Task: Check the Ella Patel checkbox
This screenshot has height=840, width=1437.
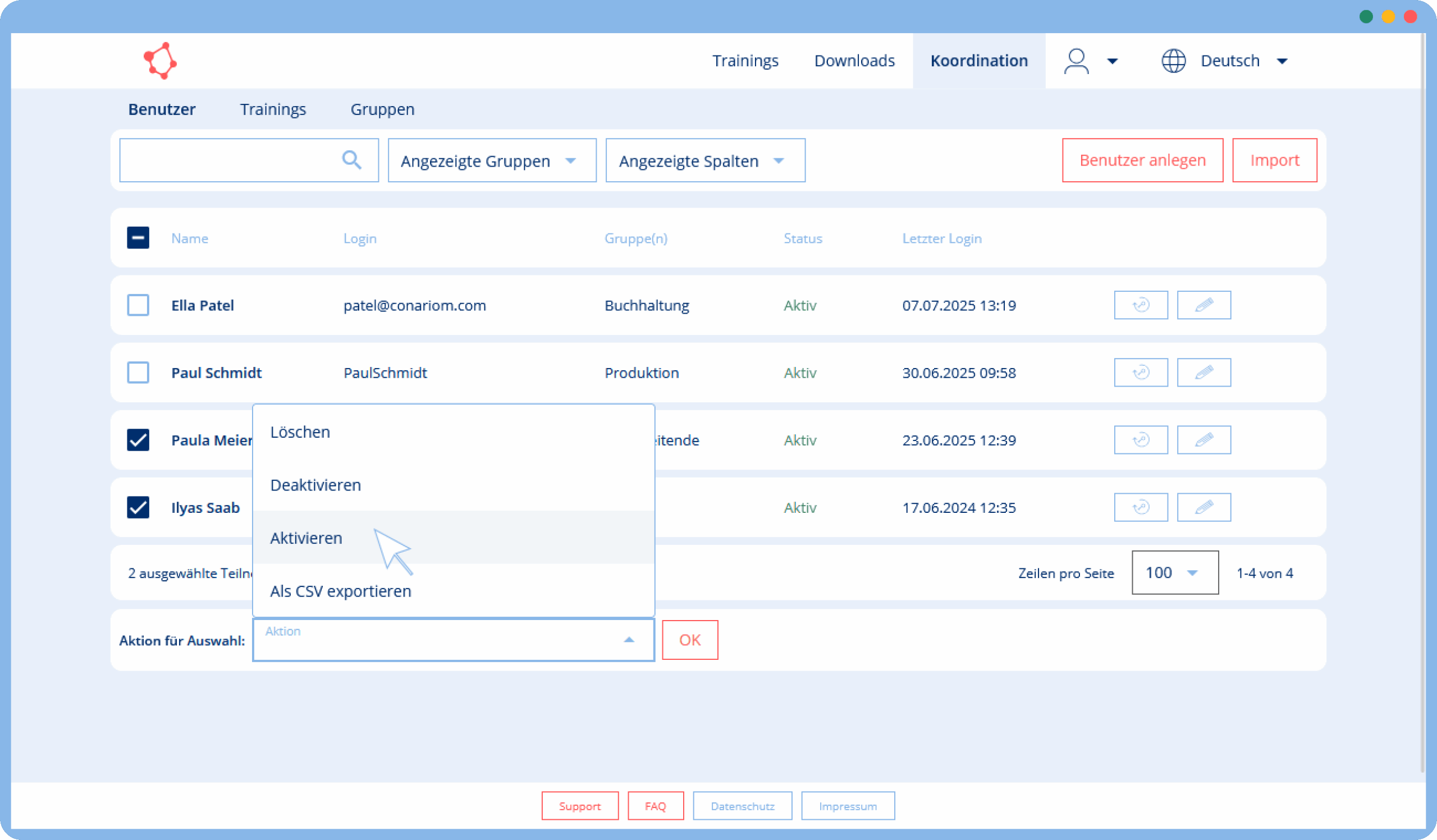Action: tap(138, 305)
